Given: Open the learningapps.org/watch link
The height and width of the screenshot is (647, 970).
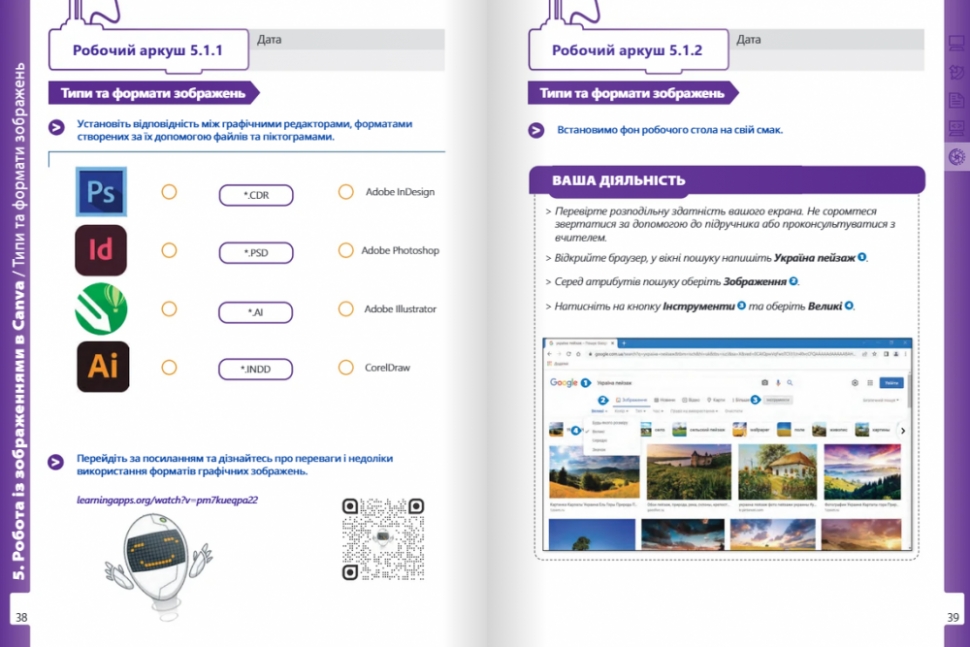Looking at the screenshot, I should [x=167, y=500].
